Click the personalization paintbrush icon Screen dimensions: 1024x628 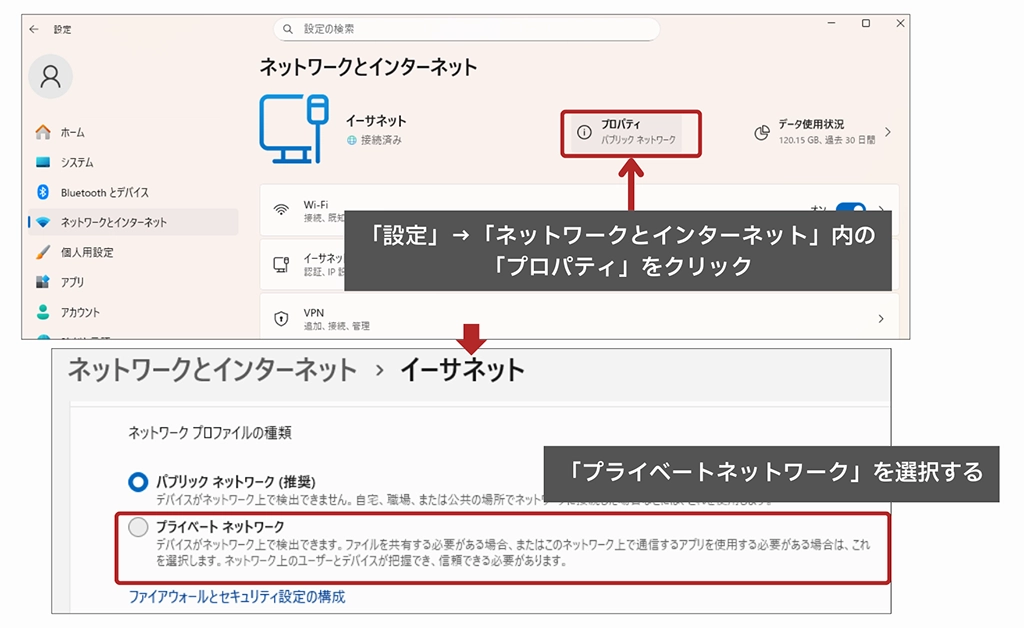[43, 252]
